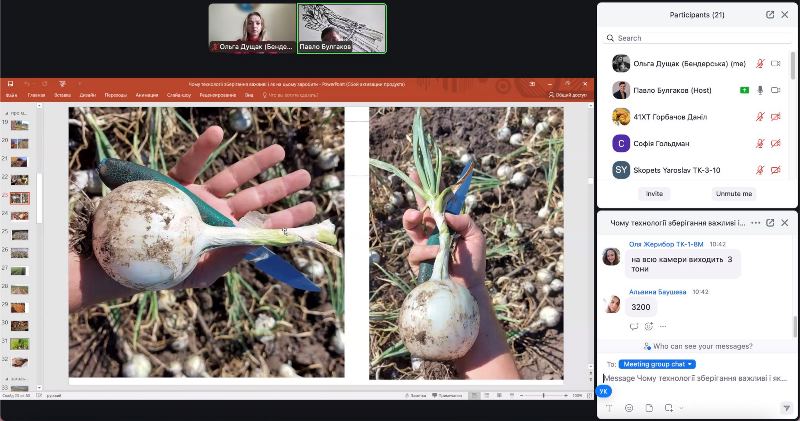The image size is (800, 421).
Task: Select slide 24 thumbnail
Action: (19, 216)
